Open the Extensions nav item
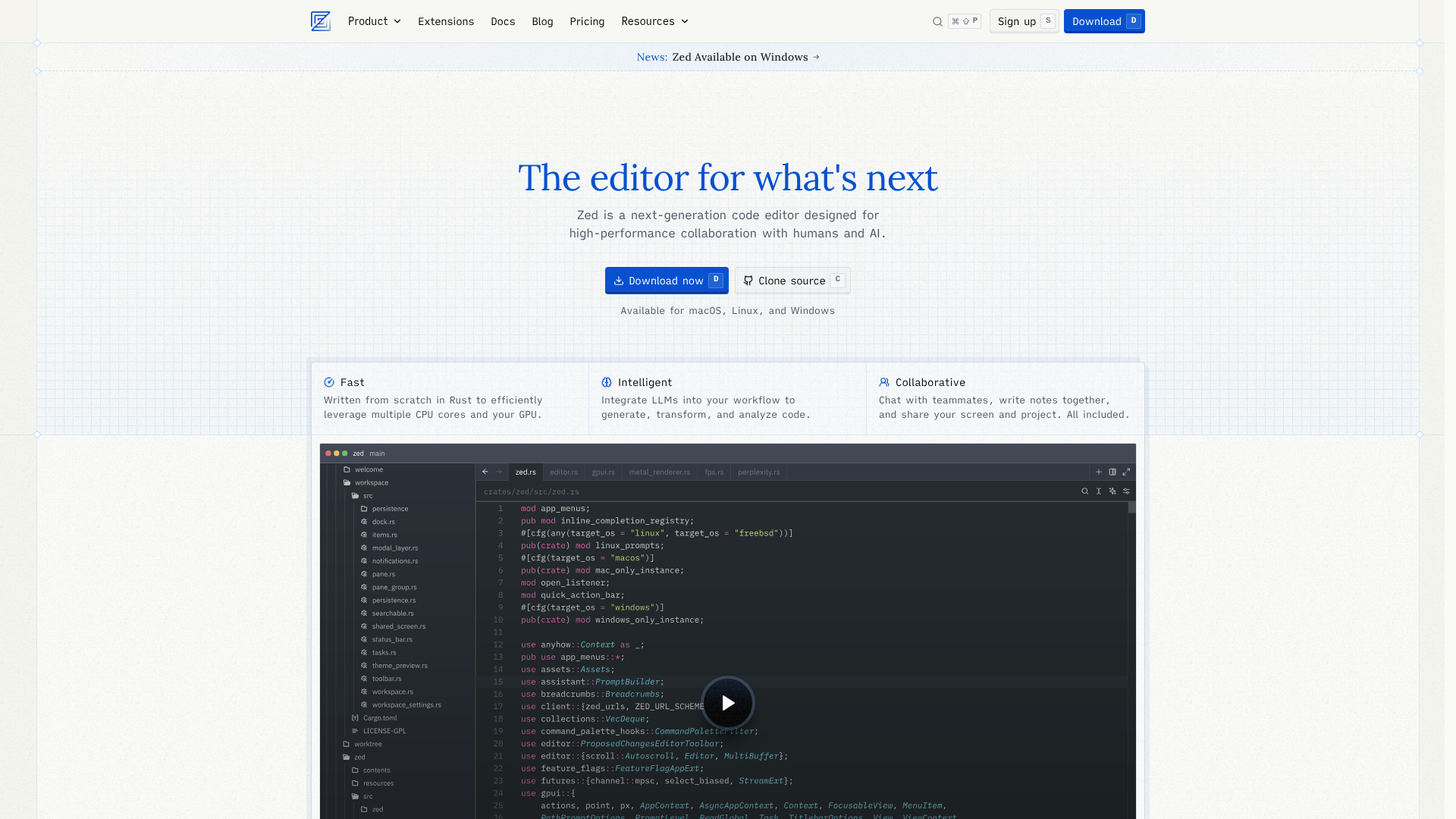The image size is (1456, 819). (446, 21)
